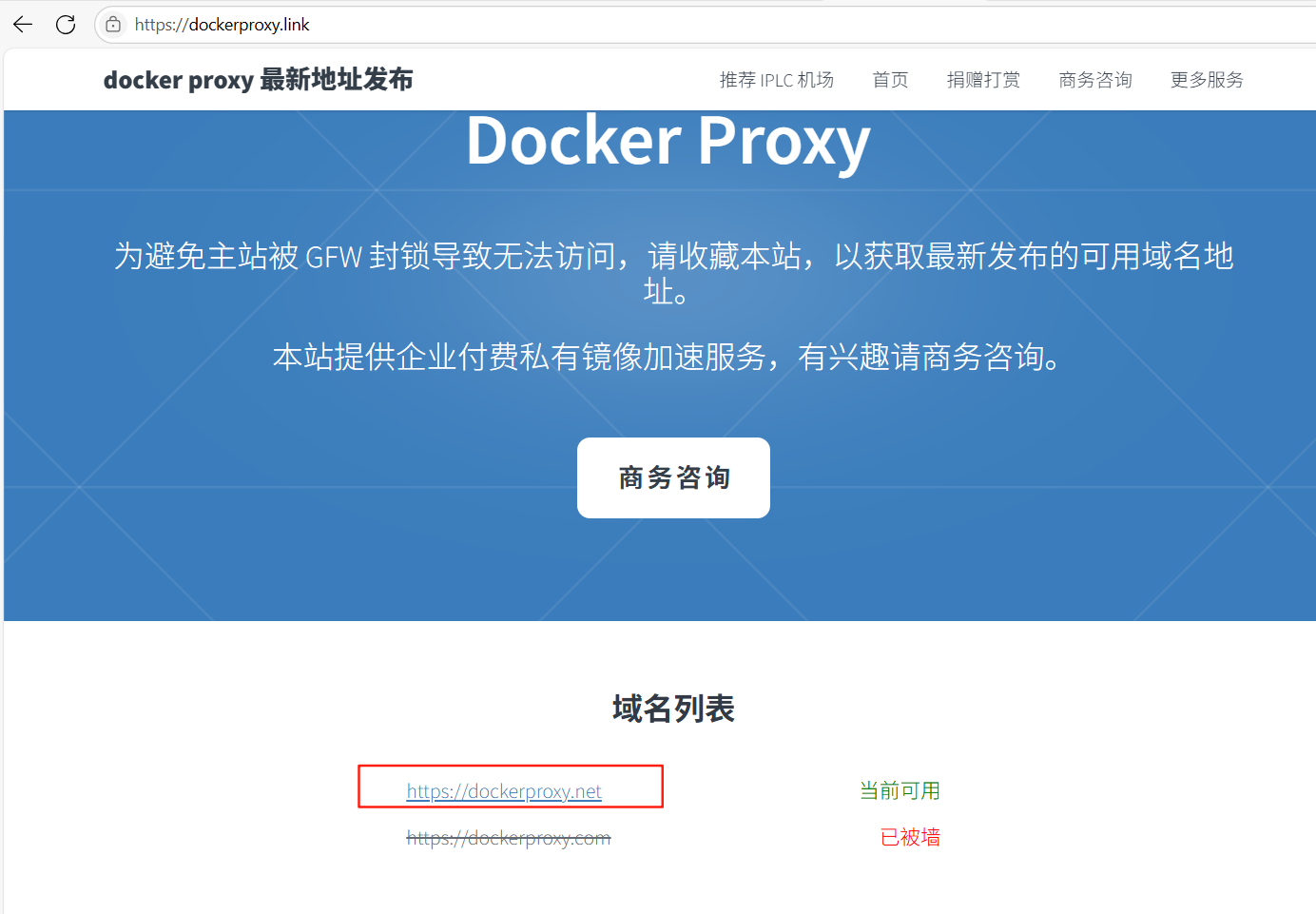Open the 更多服务 navigation item
This screenshot has height=914, width=1316.
tap(1208, 80)
